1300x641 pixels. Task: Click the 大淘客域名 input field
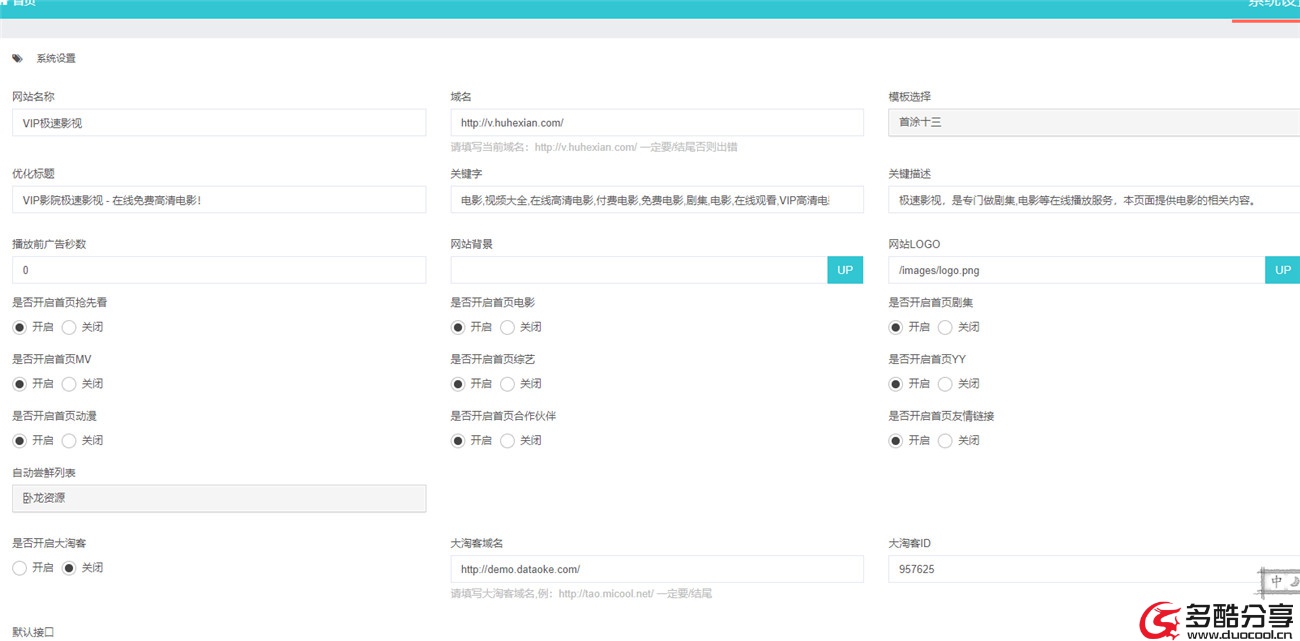[657, 569]
